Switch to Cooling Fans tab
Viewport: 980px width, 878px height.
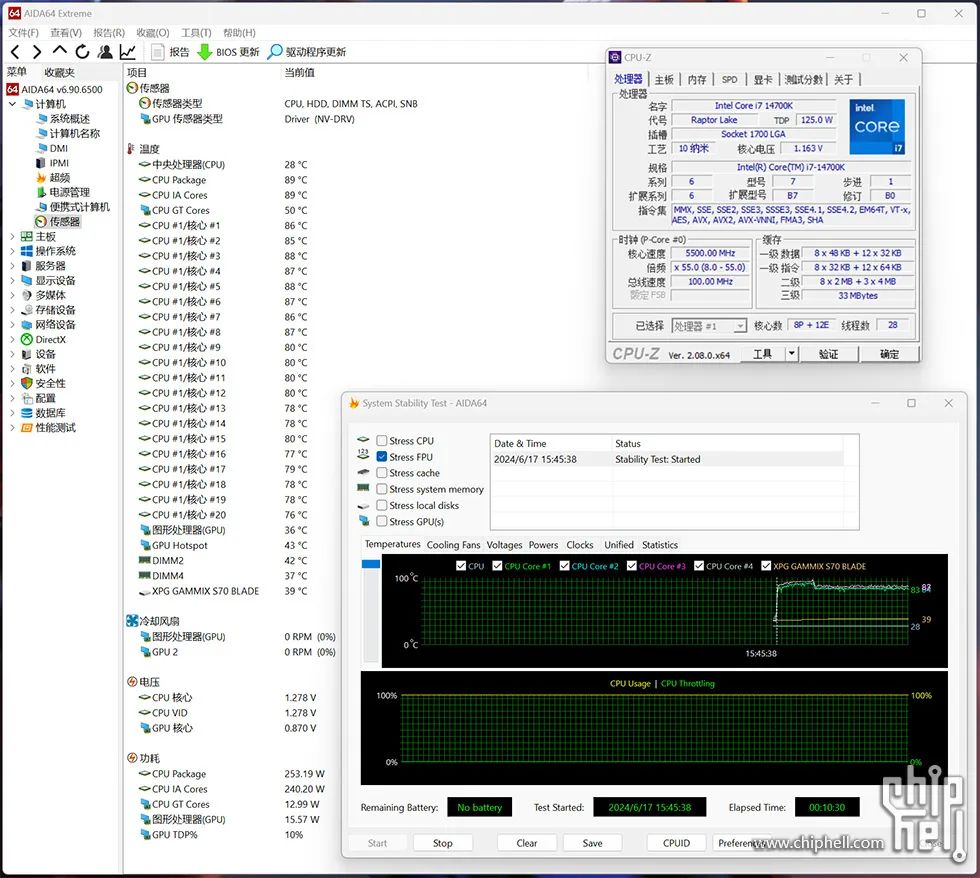(x=453, y=545)
